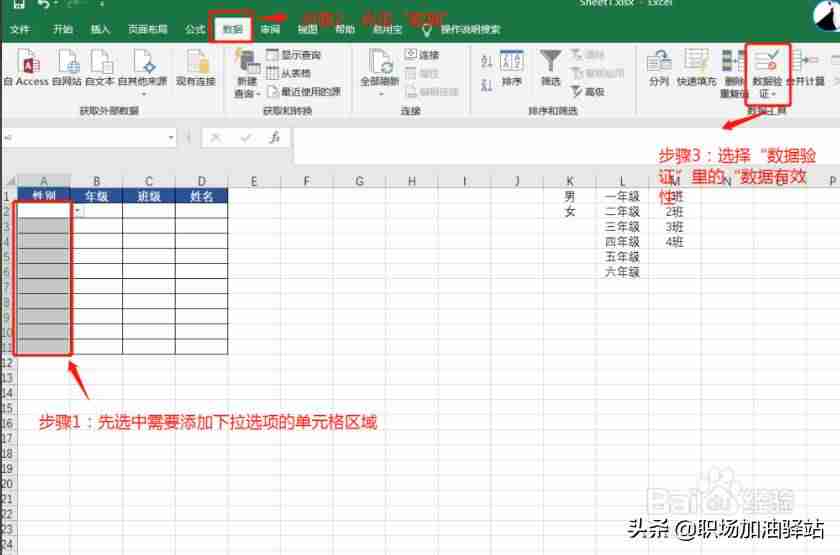840x555 pixels.
Task: Click cell containing 男 in column K
Action: point(570,196)
